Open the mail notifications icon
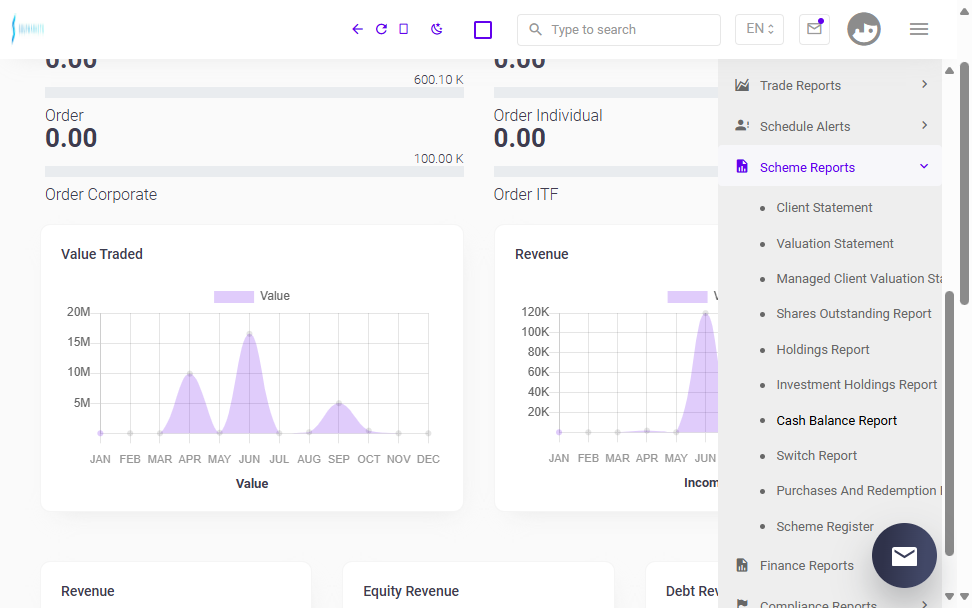The width and height of the screenshot is (972, 608). (x=815, y=29)
